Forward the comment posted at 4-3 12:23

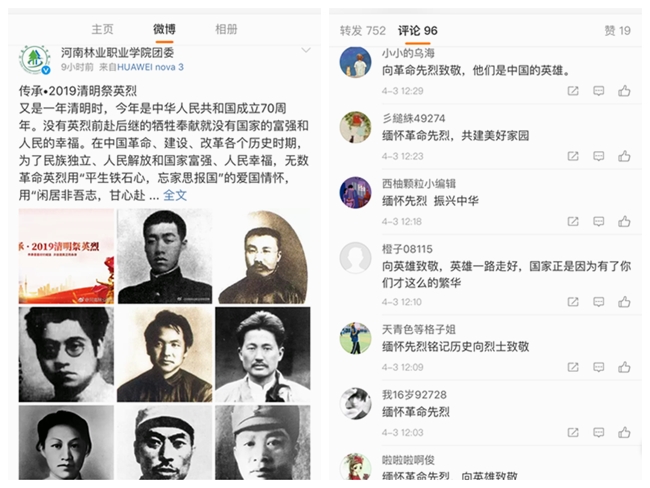[x=573, y=156]
